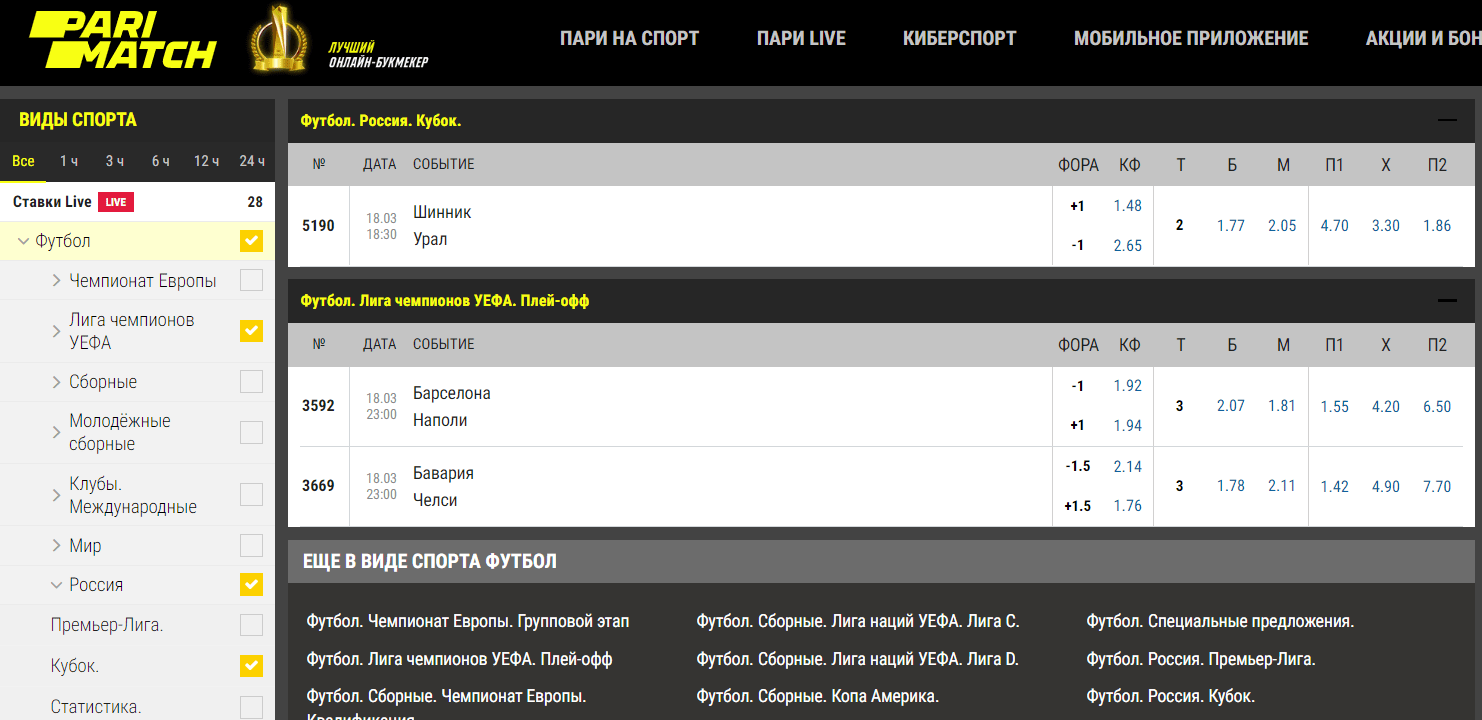This screenshot has height=720, width=1482.
Task: Select the 24 ч time filter tab
Action: pos(252,161)
